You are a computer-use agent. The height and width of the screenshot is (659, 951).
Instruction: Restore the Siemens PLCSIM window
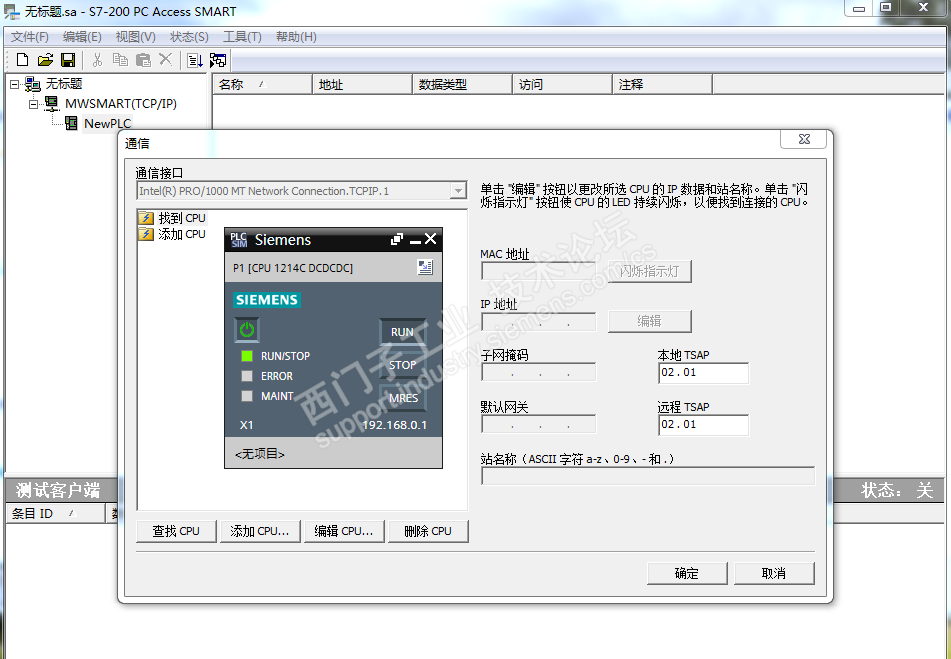tap(397, 239)
